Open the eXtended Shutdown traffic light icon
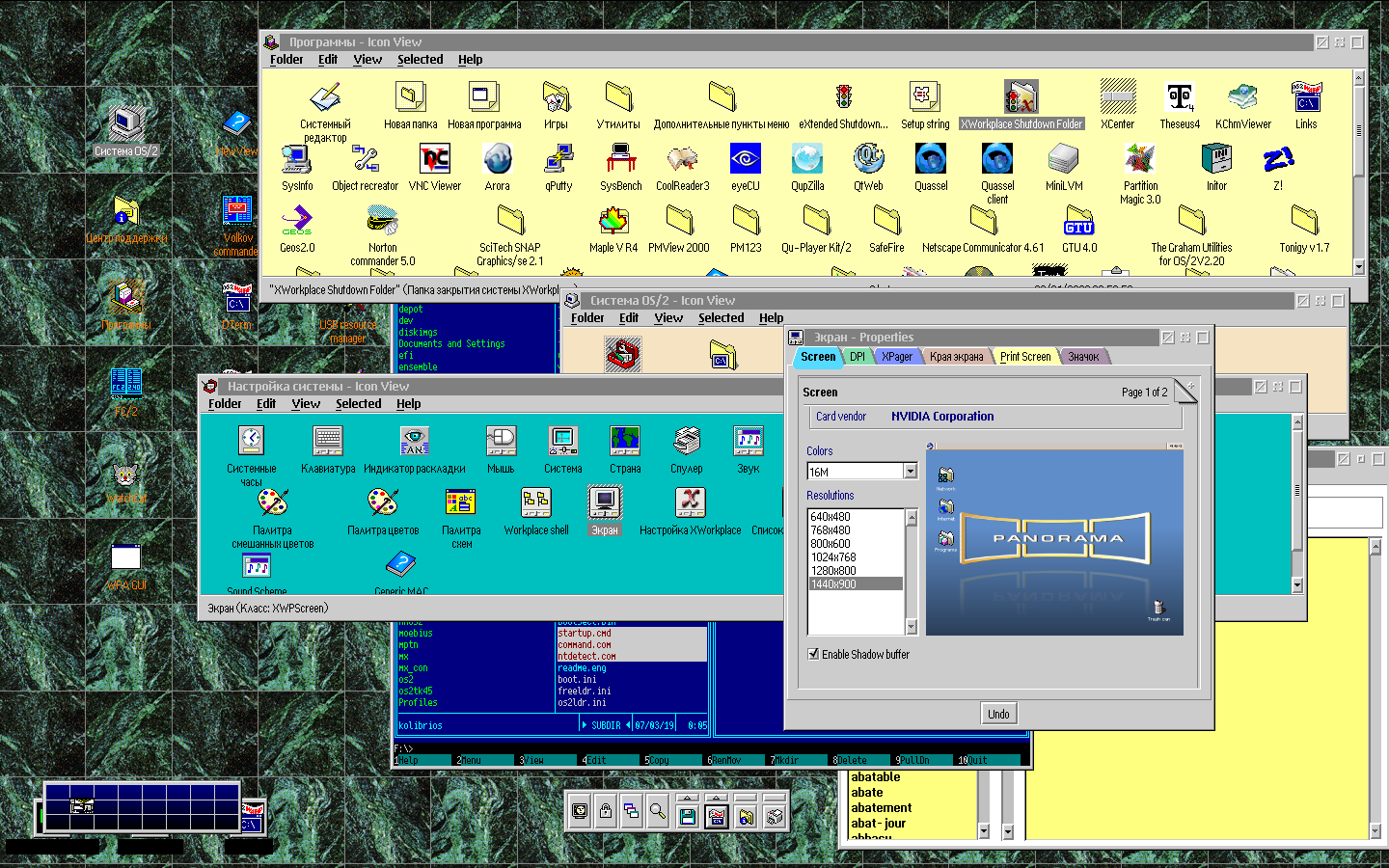The width and height of the screenshot is (1389, 868). 843,97
